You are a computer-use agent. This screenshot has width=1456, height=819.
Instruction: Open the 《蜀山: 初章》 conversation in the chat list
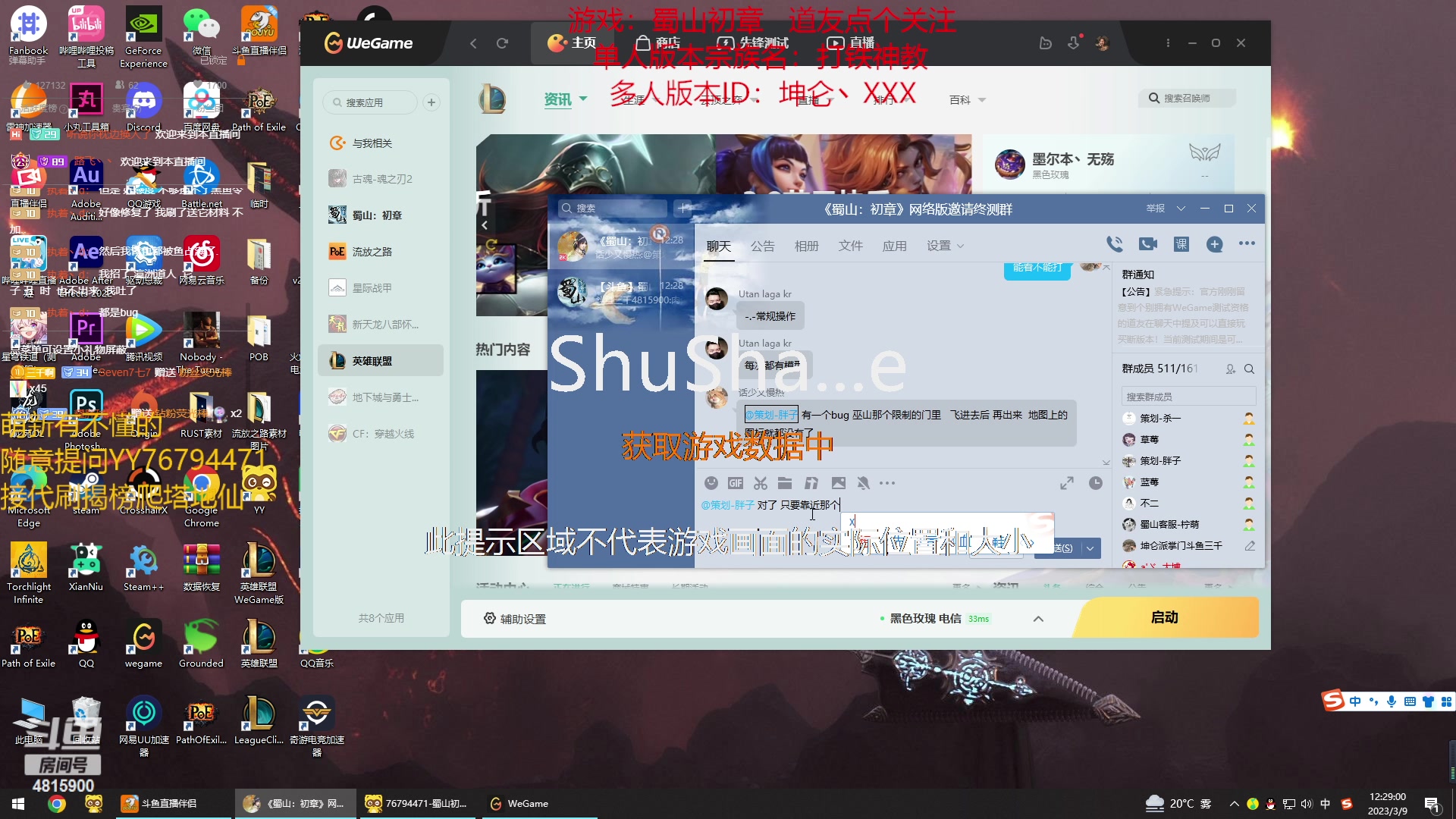click(x=621, y=246)
